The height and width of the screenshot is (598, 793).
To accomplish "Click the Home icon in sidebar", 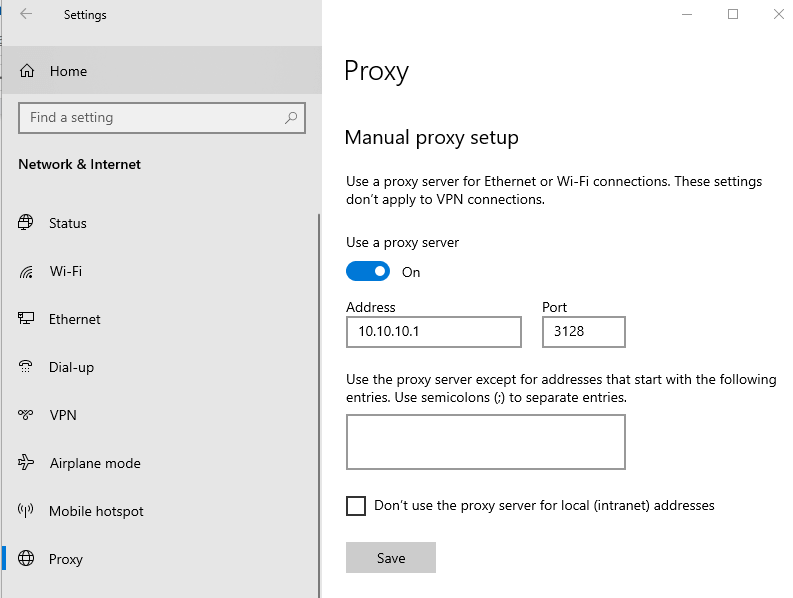I will (x=27, y=71).
